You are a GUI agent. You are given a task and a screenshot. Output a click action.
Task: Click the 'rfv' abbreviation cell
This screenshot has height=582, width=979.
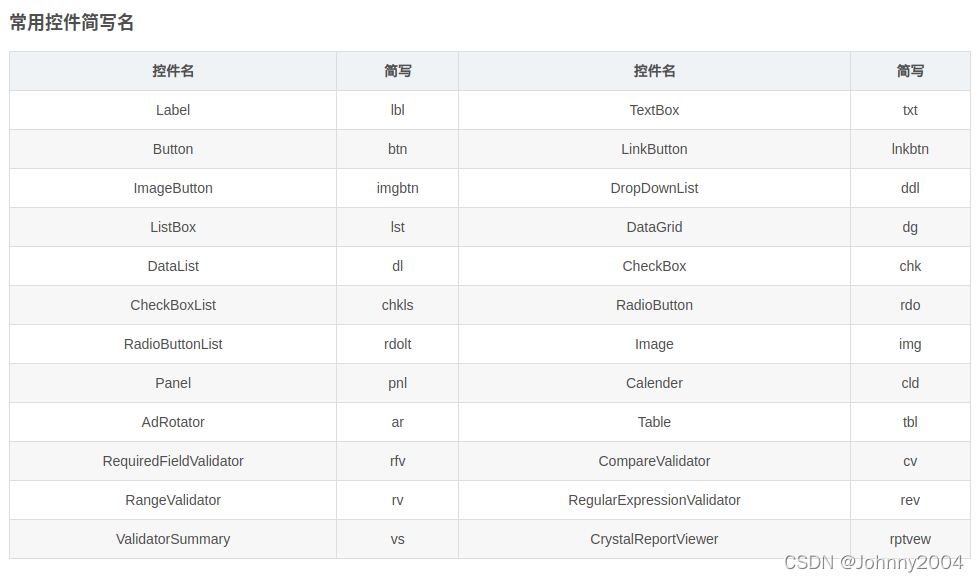(397, 461)
